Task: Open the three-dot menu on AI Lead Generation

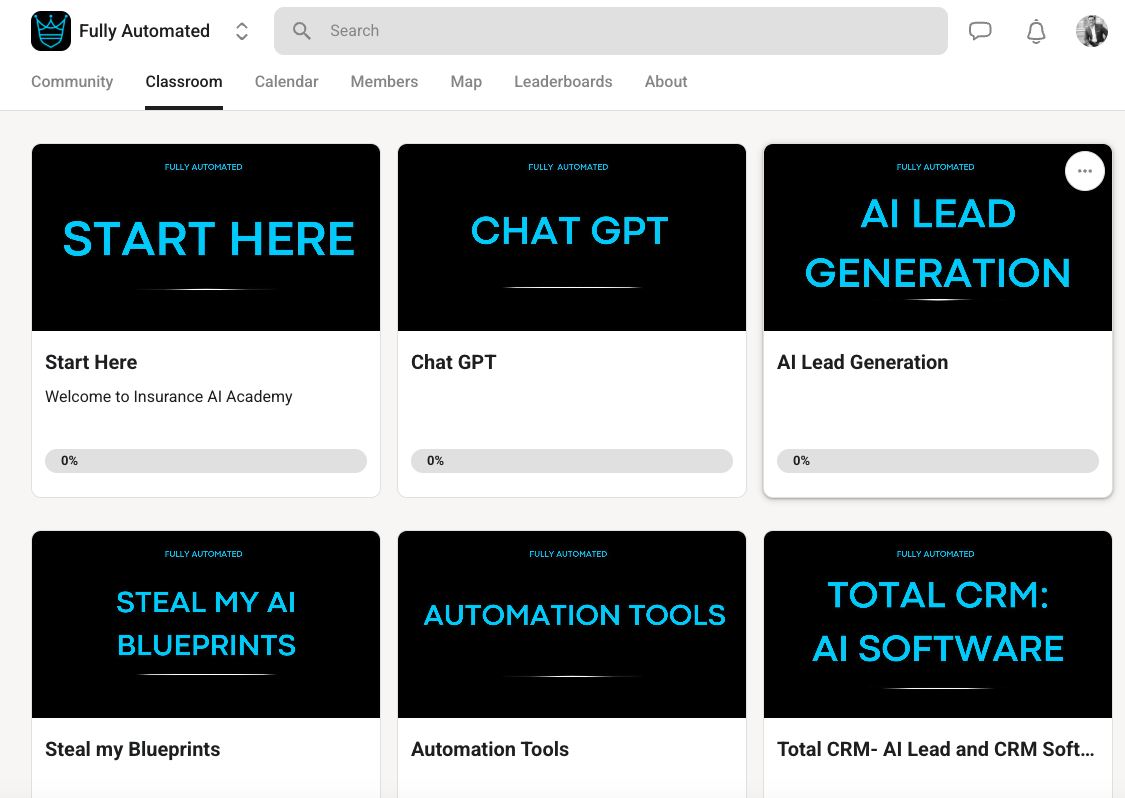Action: click(x=1085, y=171)
